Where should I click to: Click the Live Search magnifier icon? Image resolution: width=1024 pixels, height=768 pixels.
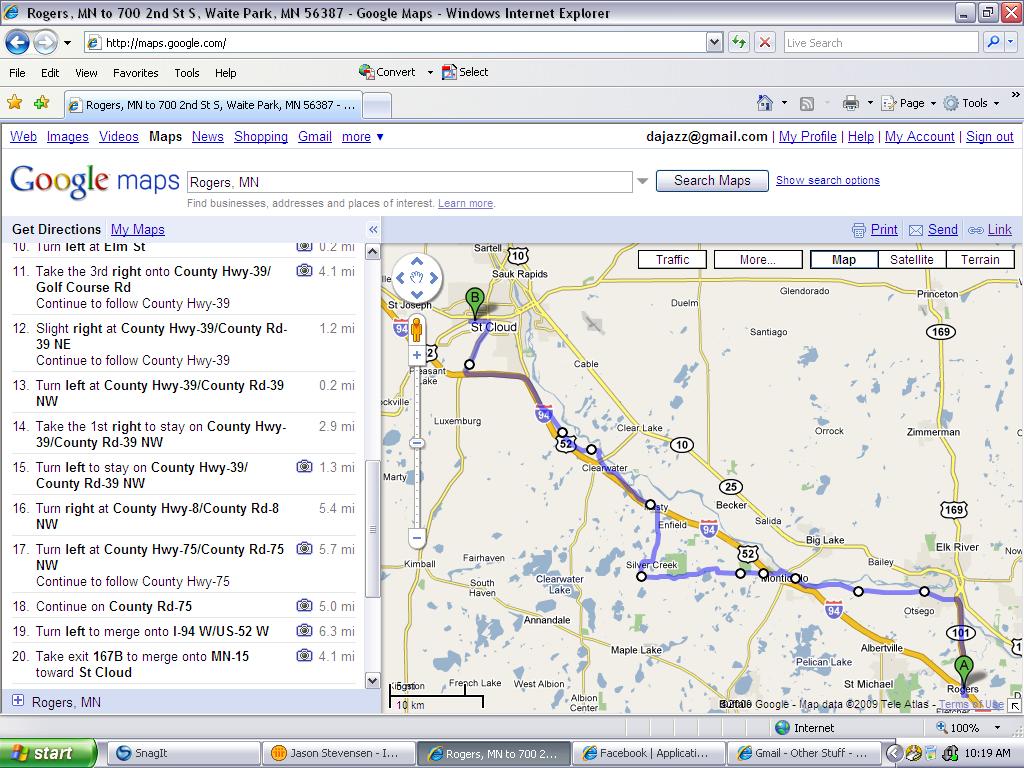tap(993, 42)
